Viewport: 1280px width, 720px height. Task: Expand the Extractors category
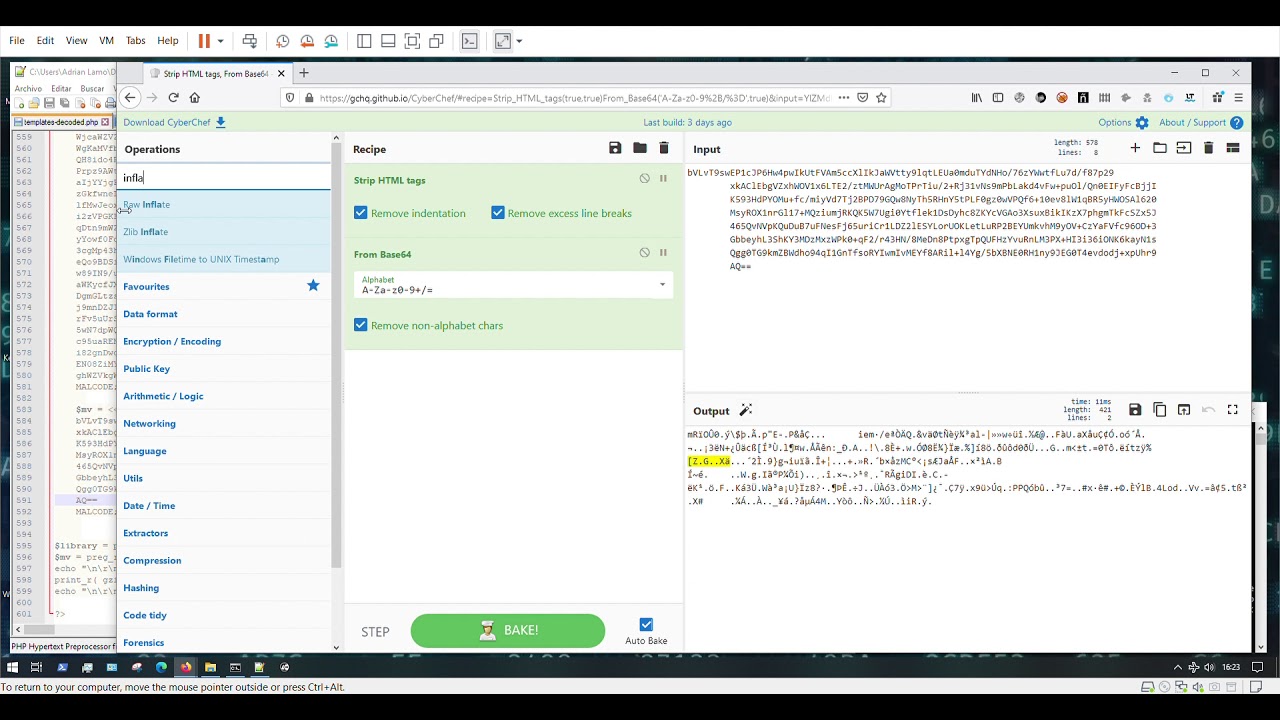[x=223, y=533]
